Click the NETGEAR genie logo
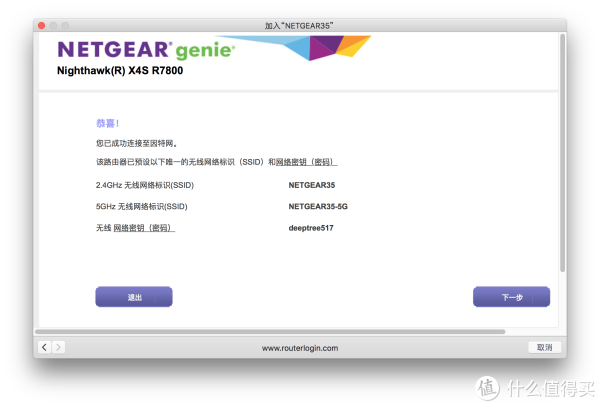 pos(146,50)
